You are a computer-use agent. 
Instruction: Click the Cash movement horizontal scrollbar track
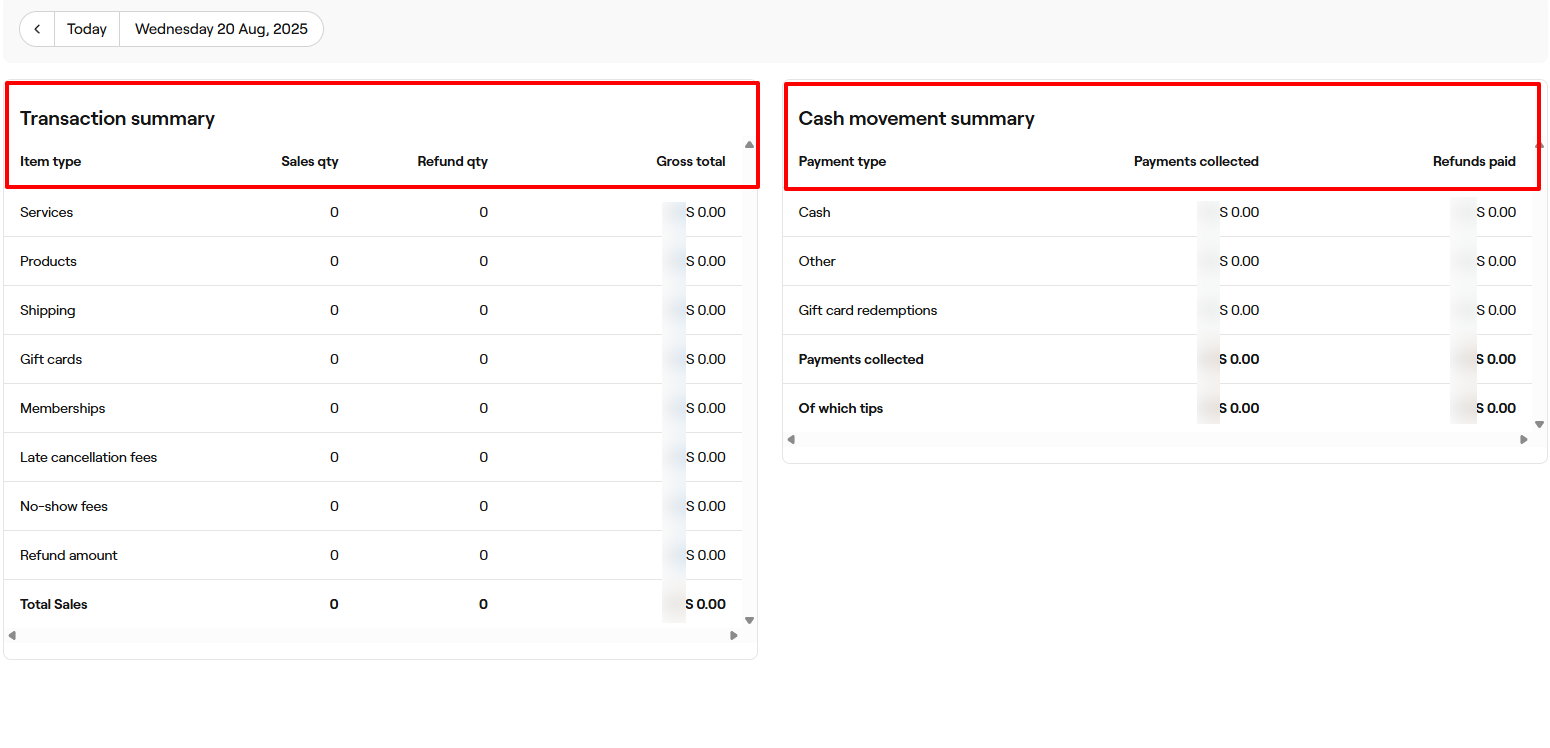pyautogui.click(x=1157, y=439)
